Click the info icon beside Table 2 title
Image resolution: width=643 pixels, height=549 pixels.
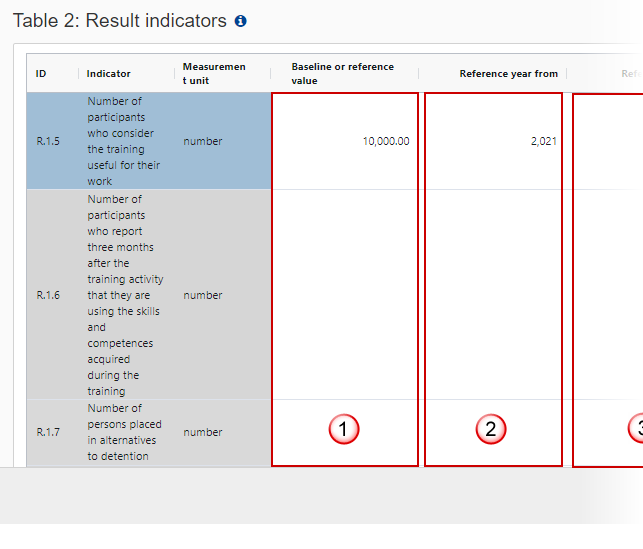coord(240,21)
